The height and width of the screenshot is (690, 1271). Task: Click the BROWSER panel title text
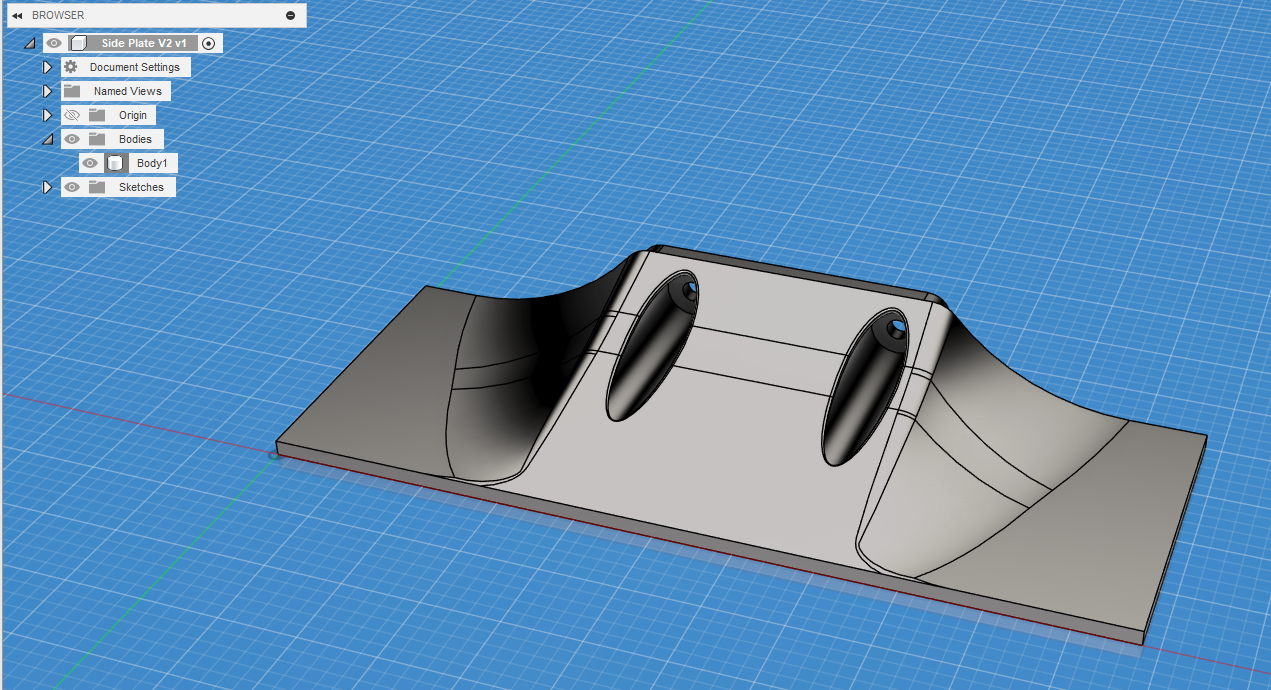click(x=58, y=15)
